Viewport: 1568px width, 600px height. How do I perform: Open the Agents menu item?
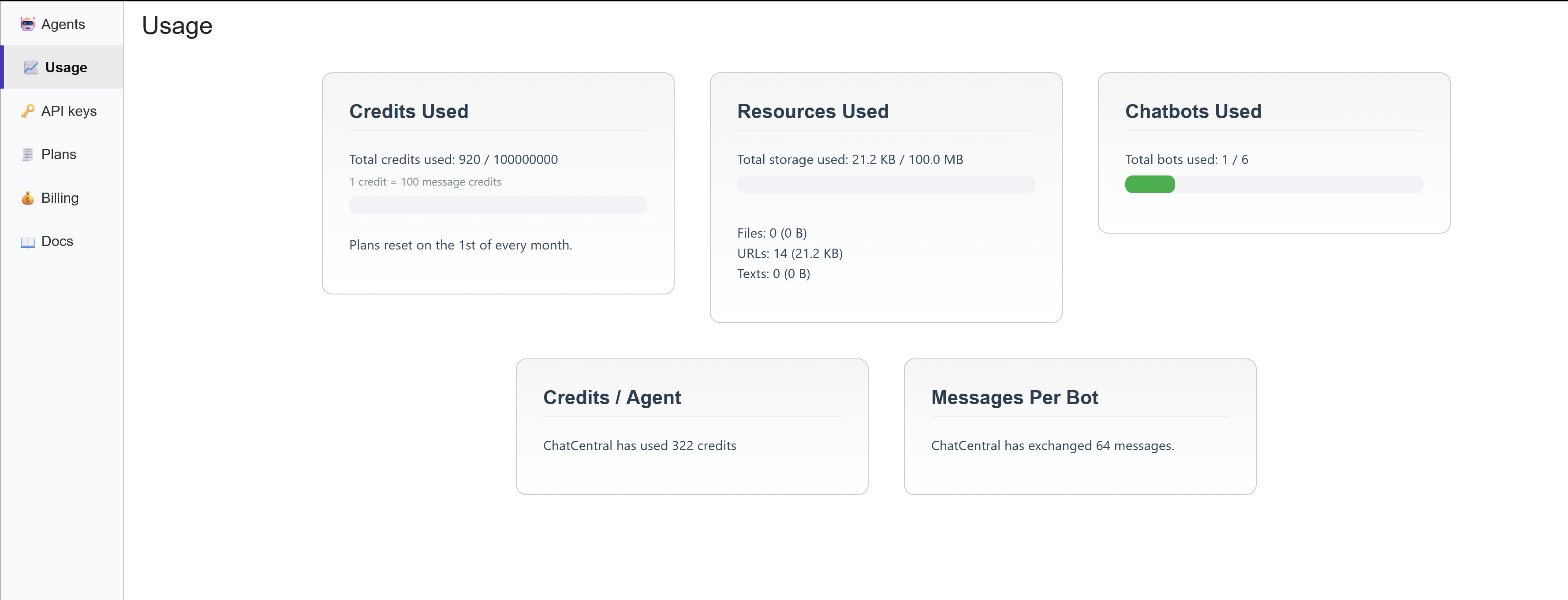(63, 24)
